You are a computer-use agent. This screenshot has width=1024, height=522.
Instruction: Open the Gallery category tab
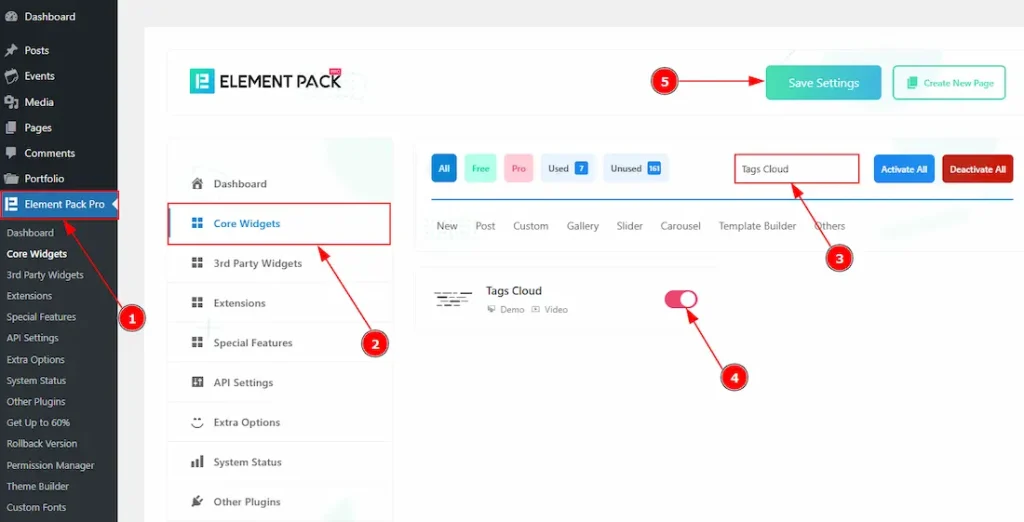pyautogui.click(x=583, y=226)
